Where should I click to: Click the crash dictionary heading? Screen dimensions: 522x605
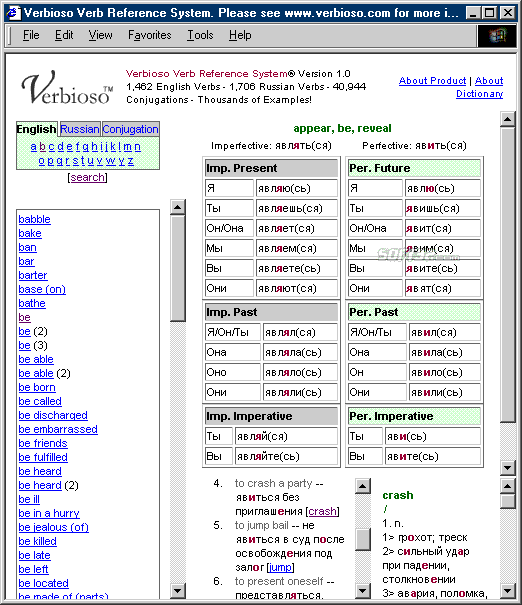click(x=398, y=495)
